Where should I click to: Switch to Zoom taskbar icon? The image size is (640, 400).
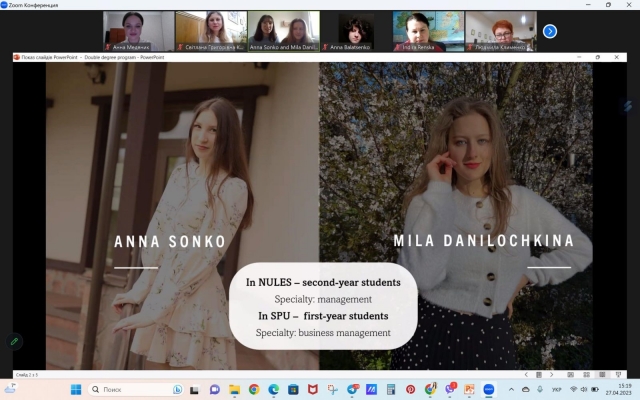coord(489,389)
